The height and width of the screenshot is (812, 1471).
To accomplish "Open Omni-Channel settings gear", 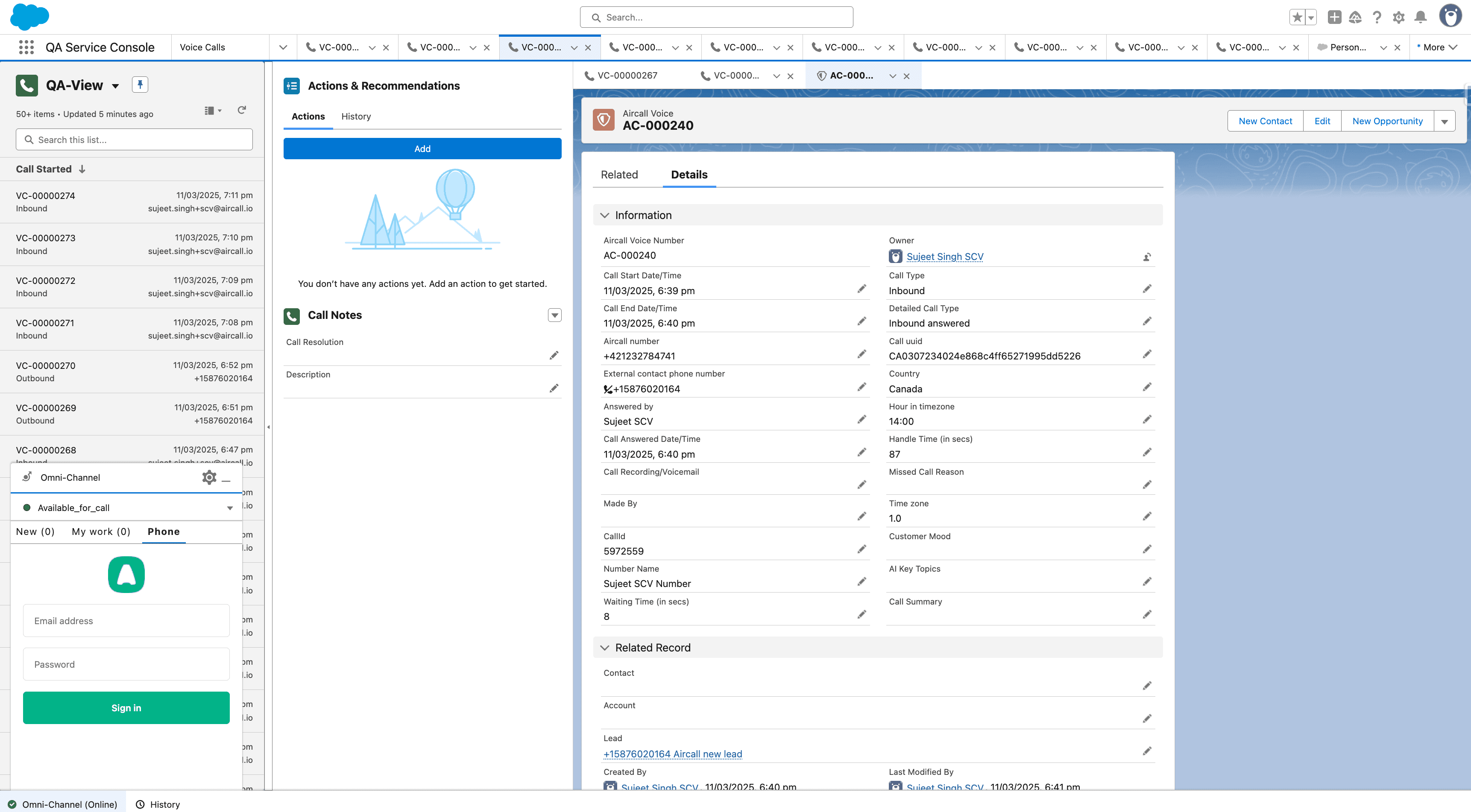I will pyautogui.click(x=209, y=477).
